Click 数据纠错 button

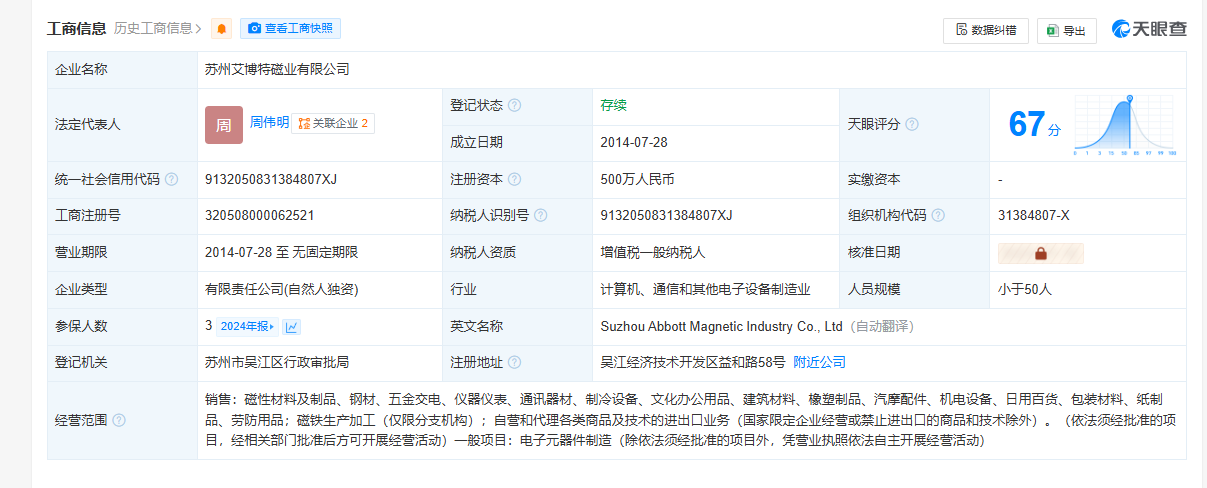tap(985, 30)
